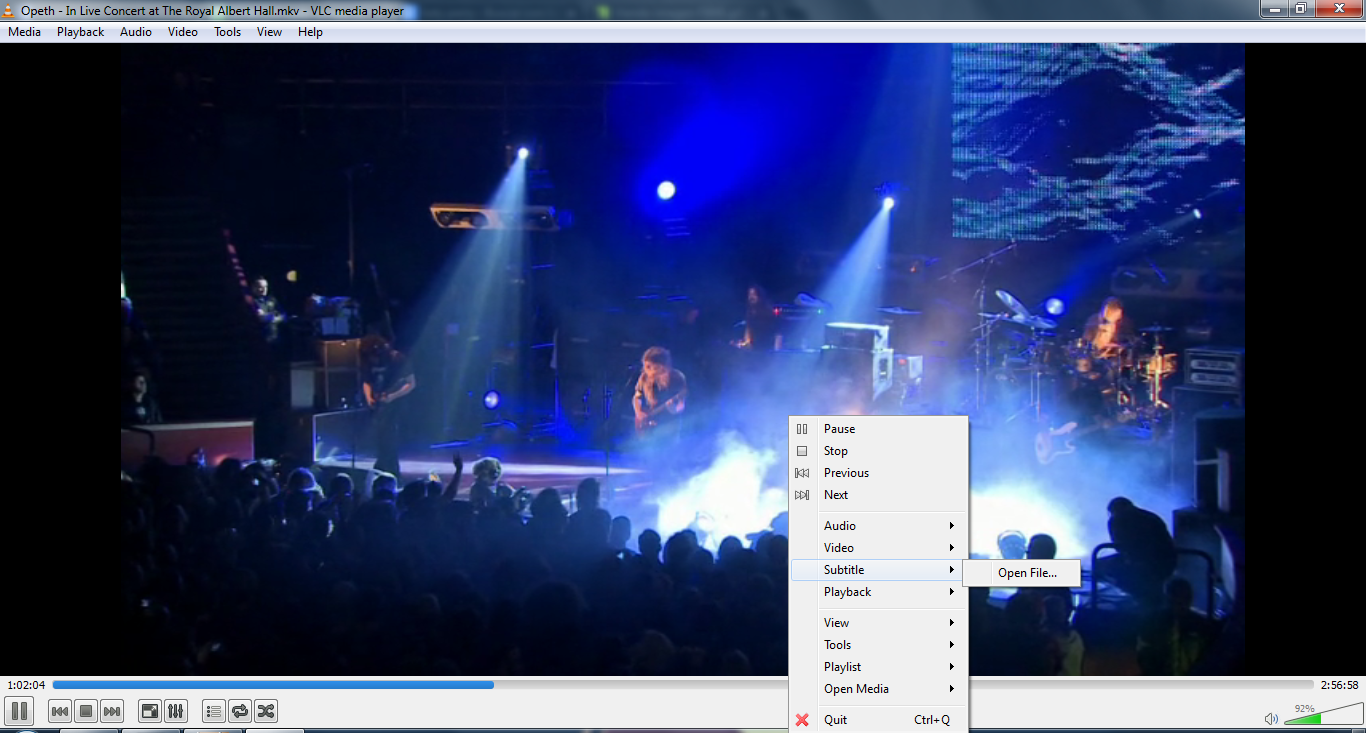Viewport: 1366px width, 733px height.
Task: Toggle random shuffle playback button
Action: click(266, 711)
